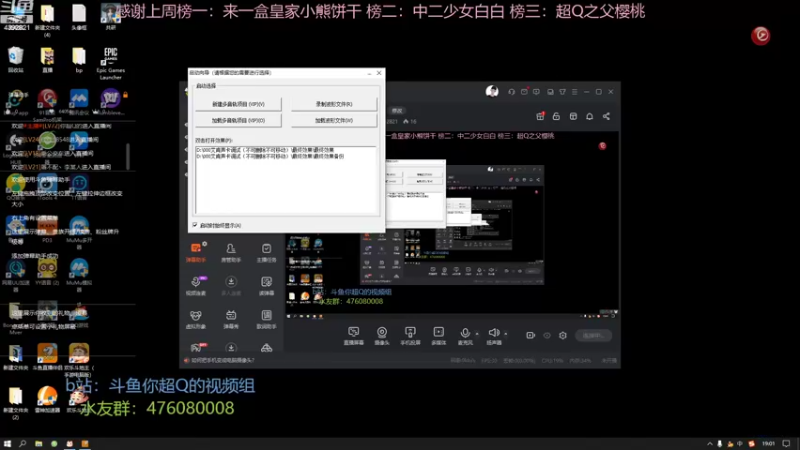800x450 pixels.
Task: Open File Explorer from the taskbar
Action: 38,444
